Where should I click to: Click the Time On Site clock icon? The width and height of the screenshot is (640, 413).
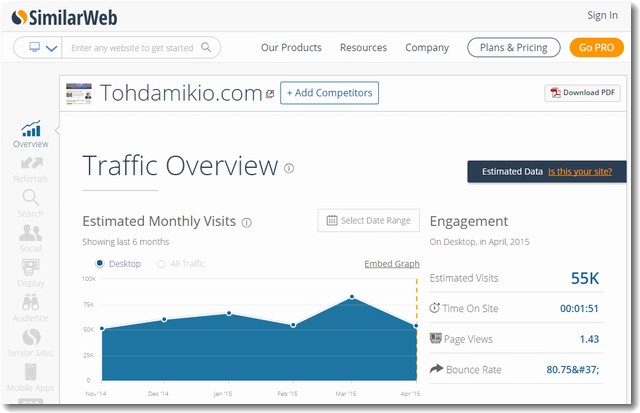[x=434, y=308]
